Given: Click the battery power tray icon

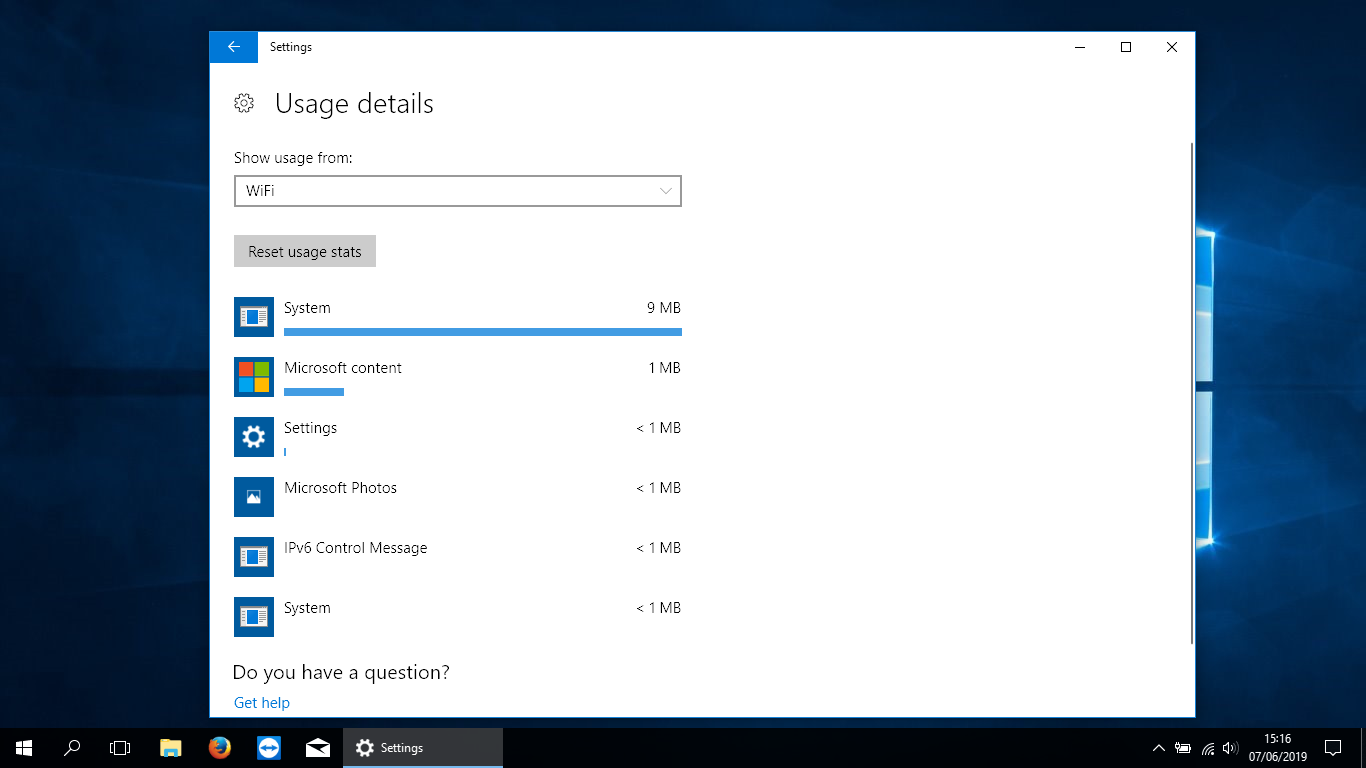Looking at the screenshot, I should pos(1183,748).
